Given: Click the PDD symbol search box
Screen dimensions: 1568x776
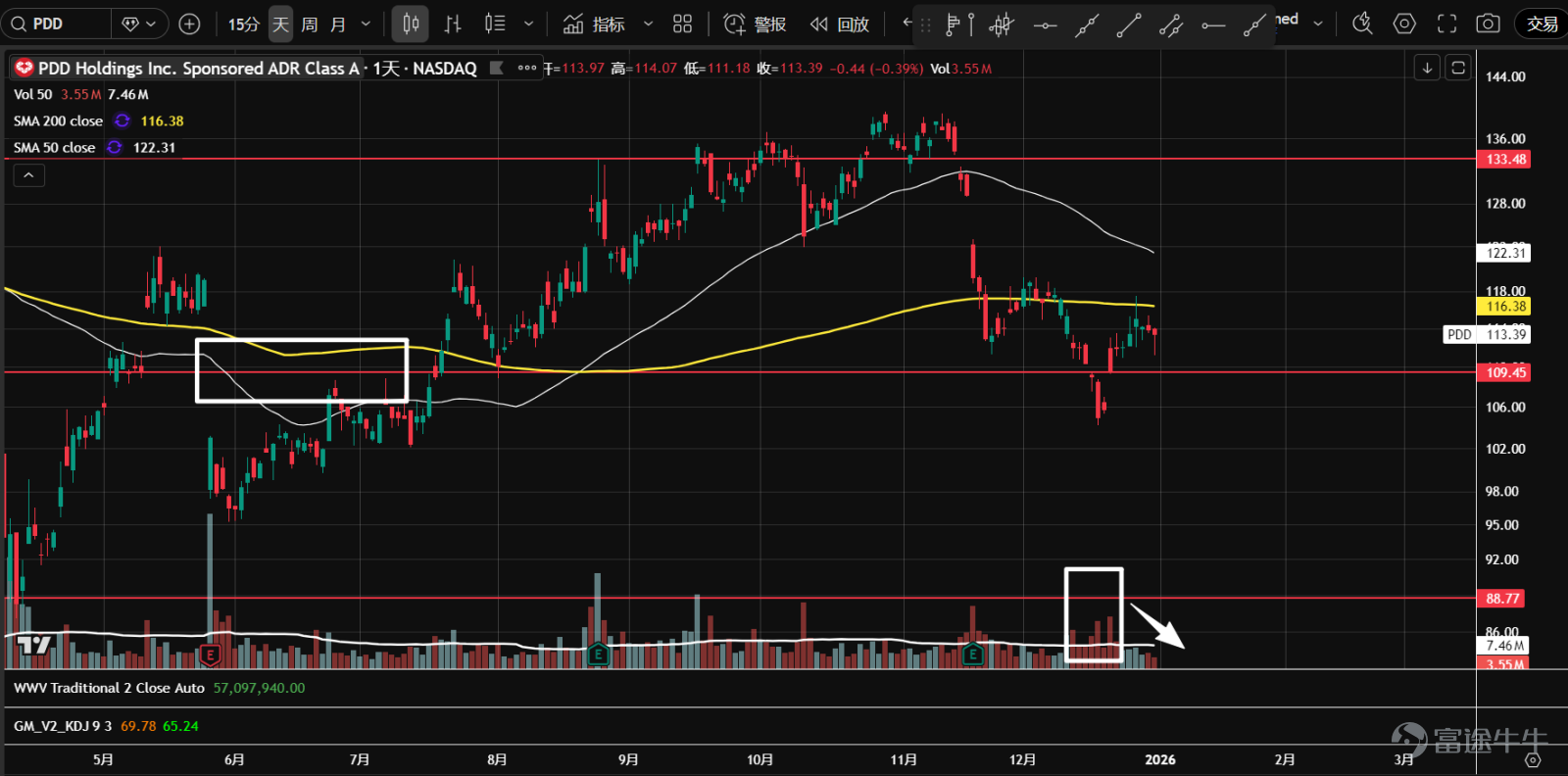Looking at the screenshot, I should tap(57, 24).
